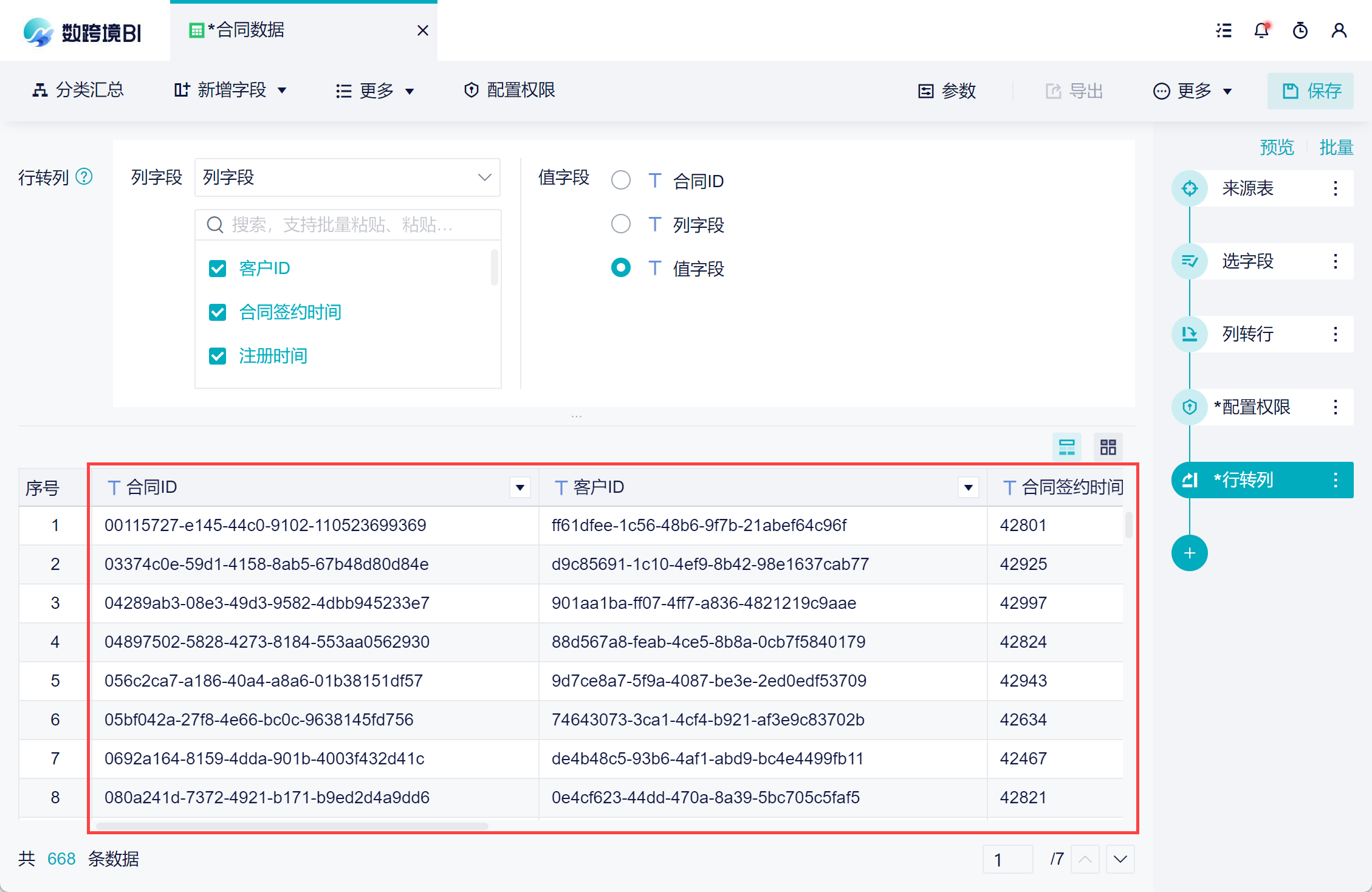This screenshot has height=892, width=1372.
Task: Select the 合同ID radio button for value field
Action: (x=621, y=180)
